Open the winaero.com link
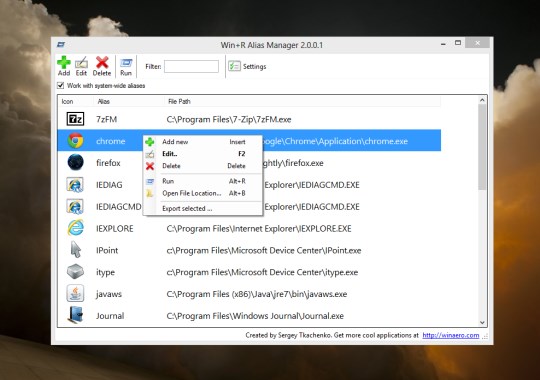This screenshot has width=540, height=380. (x=450, y=335)
